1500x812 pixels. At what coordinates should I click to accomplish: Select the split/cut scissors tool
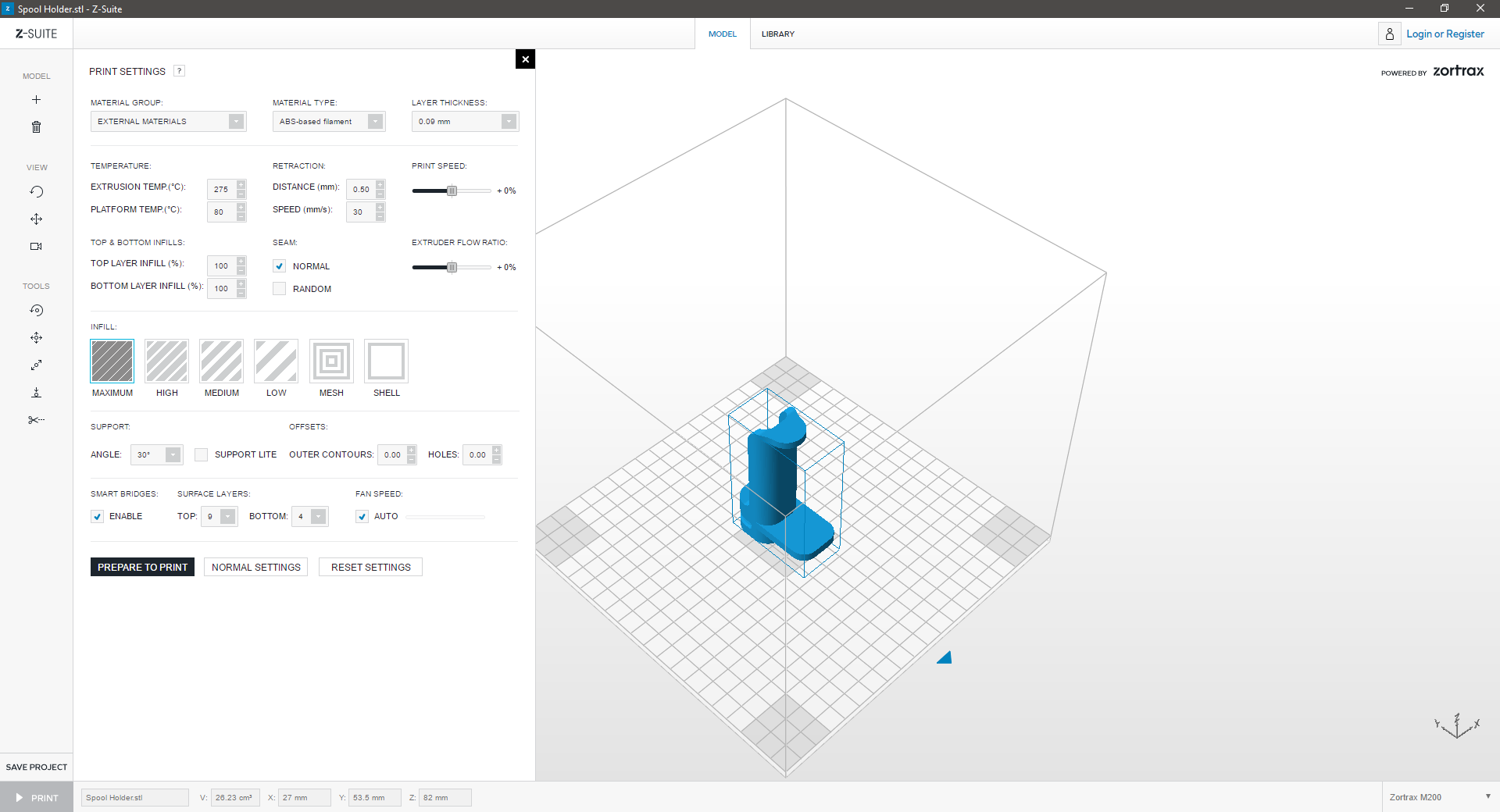point(36,420)
